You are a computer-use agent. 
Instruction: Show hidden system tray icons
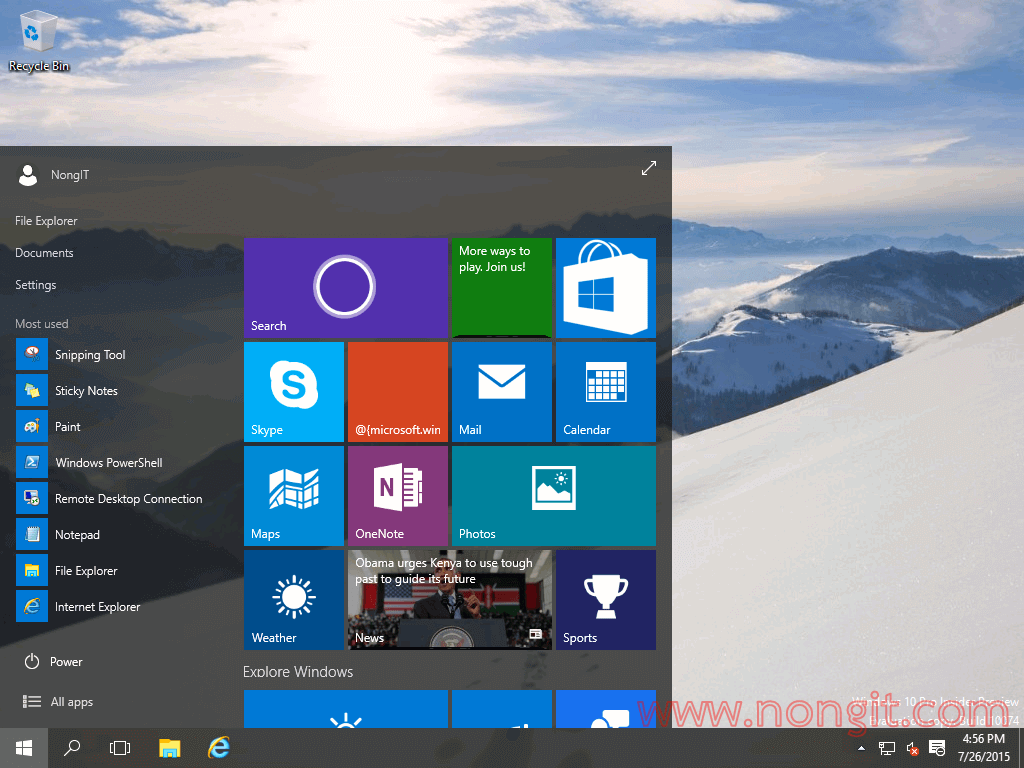pyautogui.click(x=861, y=748)
